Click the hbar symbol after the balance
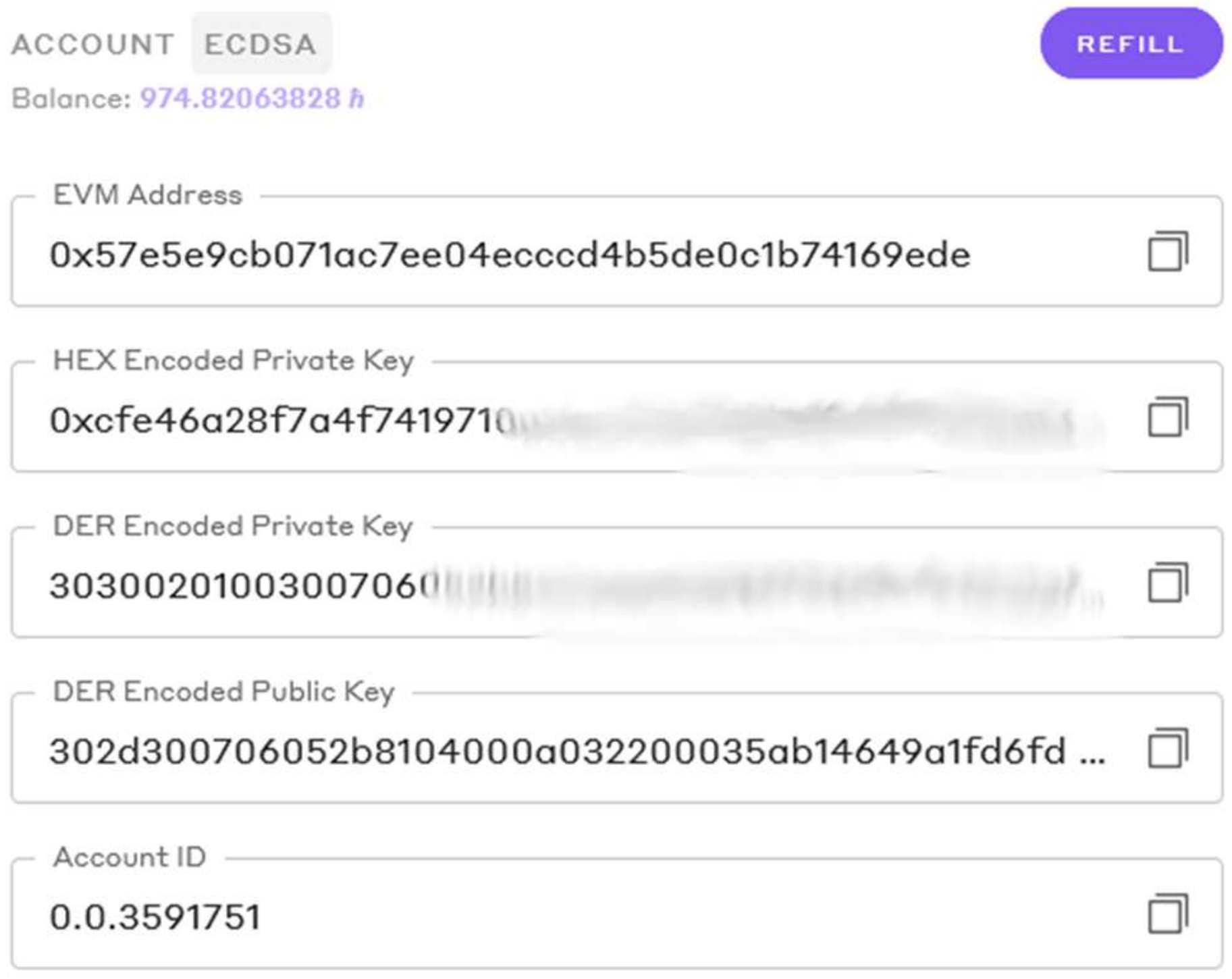The image size is (1232, 979). (x=356, y=99)
